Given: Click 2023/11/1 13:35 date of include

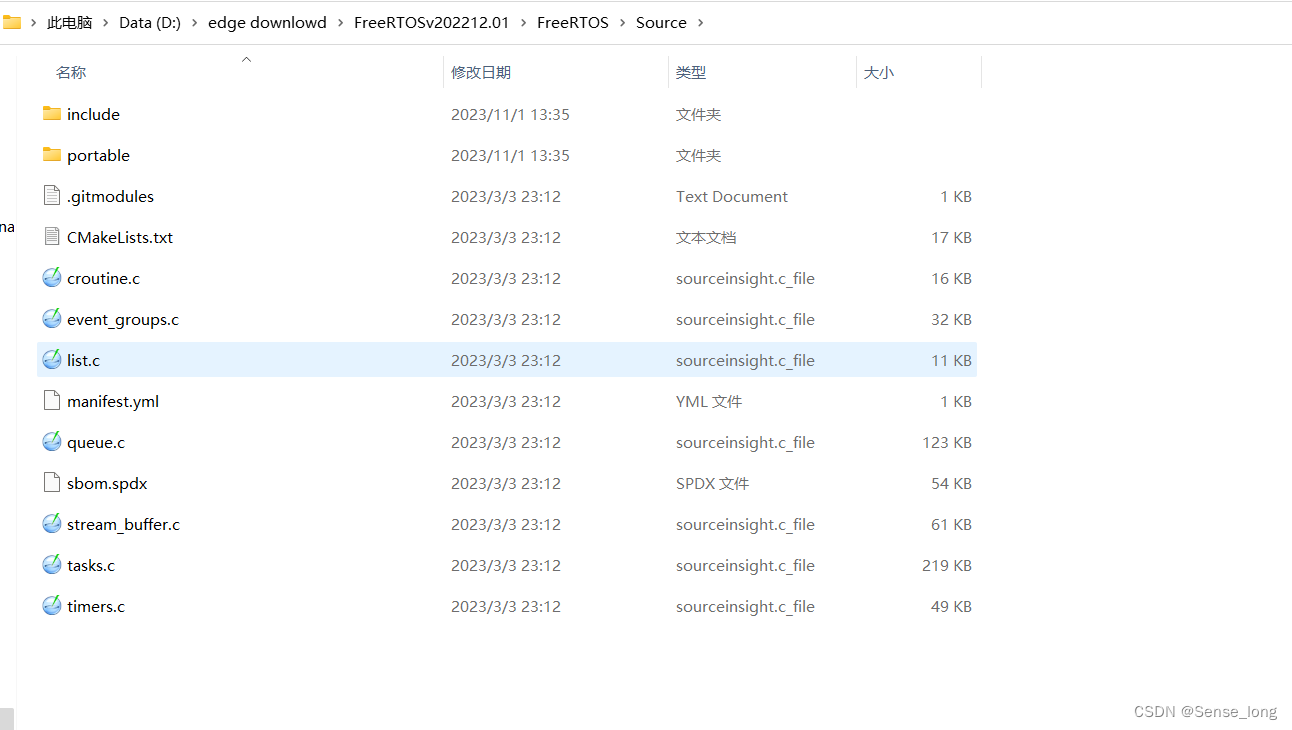Looking at the screenshot, I should (x=510, y=114).
